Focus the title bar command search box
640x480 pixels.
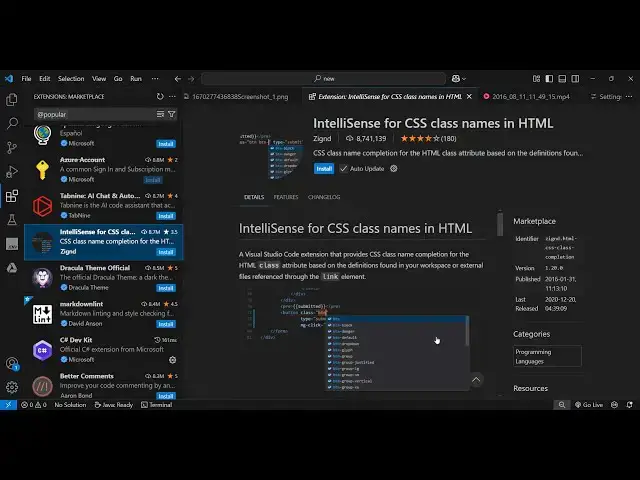point(323,78)
